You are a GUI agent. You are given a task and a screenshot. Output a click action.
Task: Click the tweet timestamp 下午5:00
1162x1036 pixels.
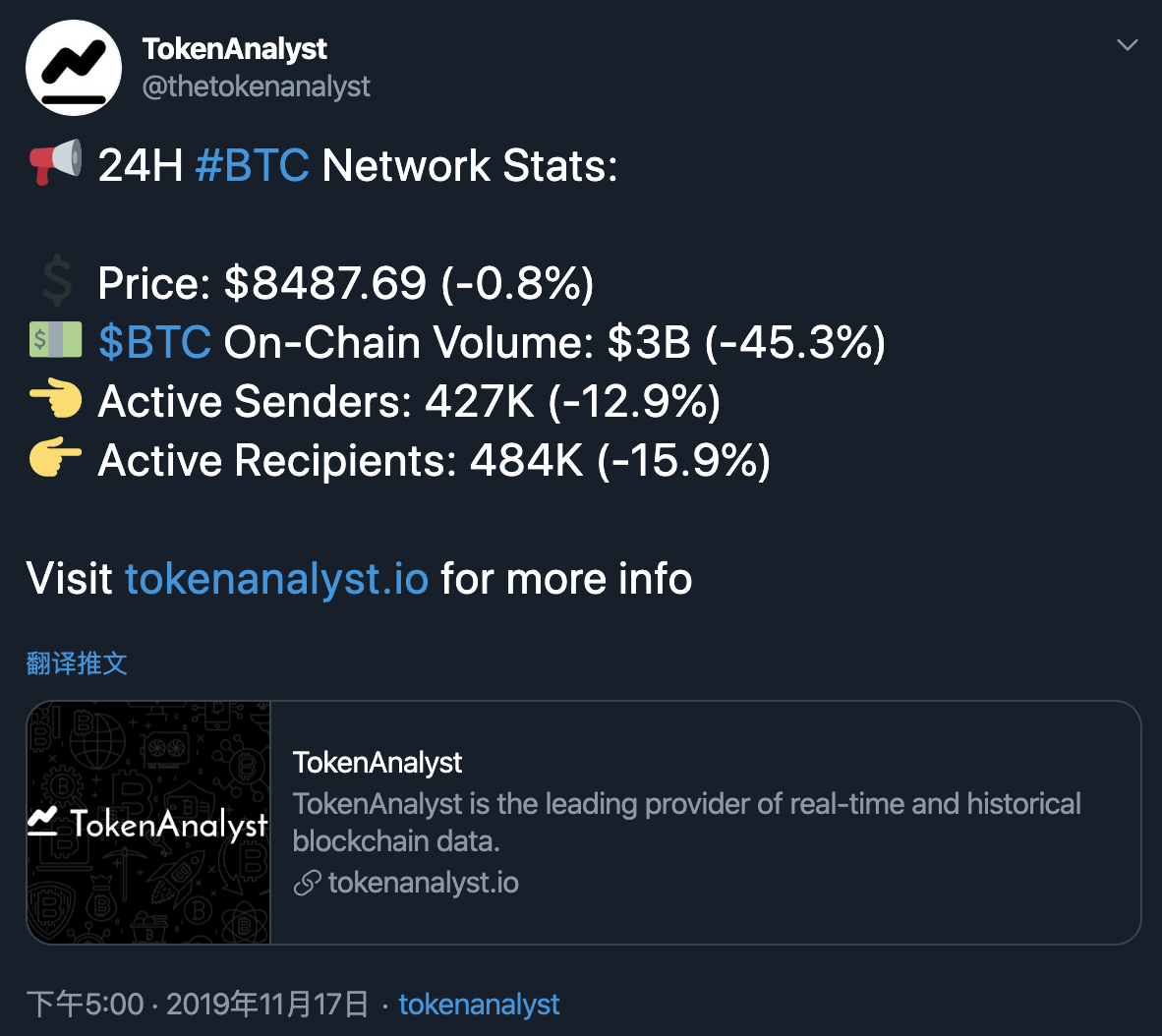(86, 1005)
